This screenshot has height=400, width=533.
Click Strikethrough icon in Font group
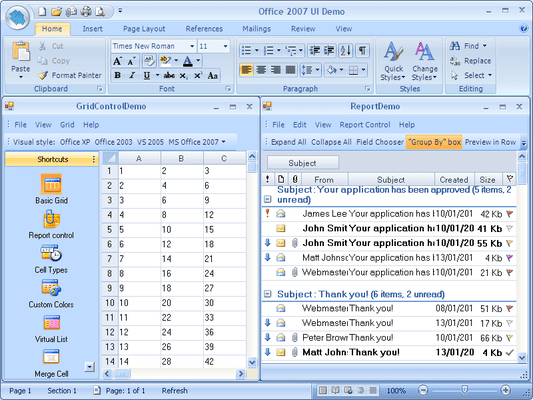tap(169, 75)
